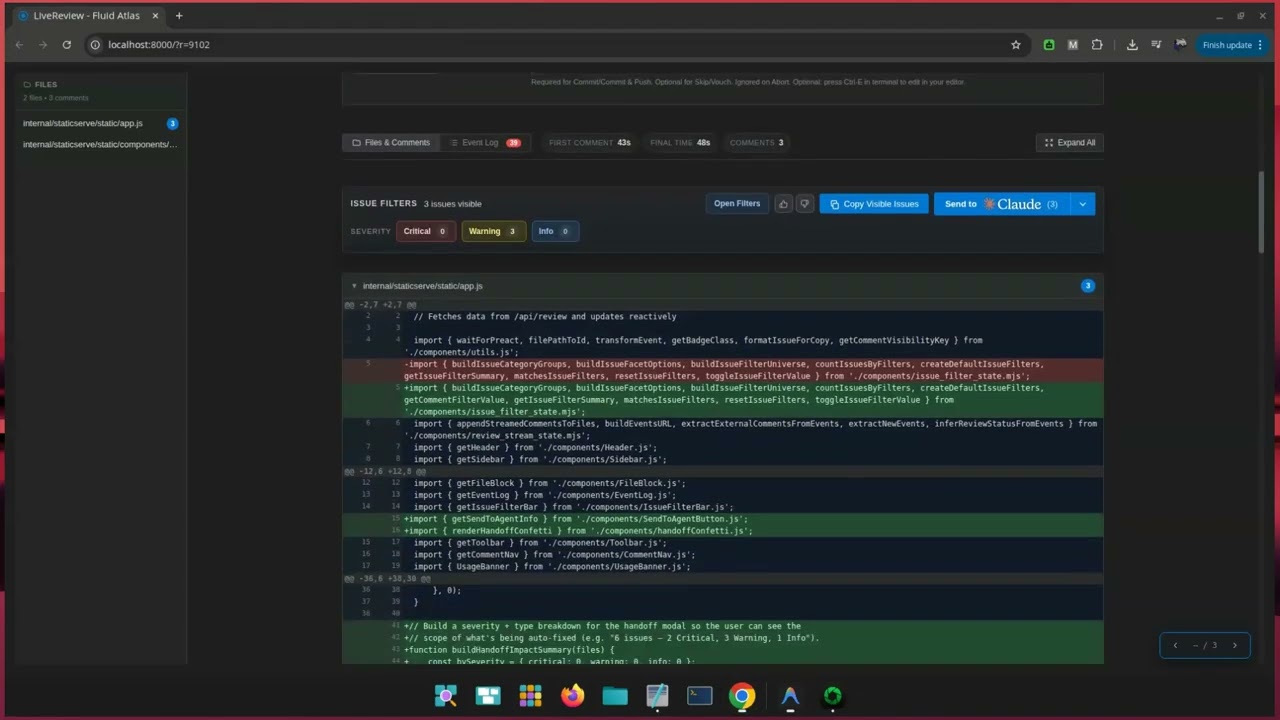Click the added renderHandoffConfetti import line
Screen dimensions: 1280x720
pos(723,531)
